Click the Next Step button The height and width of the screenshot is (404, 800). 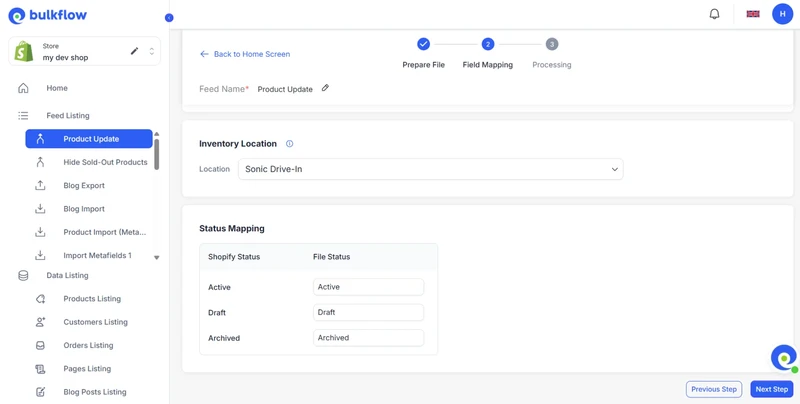pyautogui.click(x=771, y=389)
